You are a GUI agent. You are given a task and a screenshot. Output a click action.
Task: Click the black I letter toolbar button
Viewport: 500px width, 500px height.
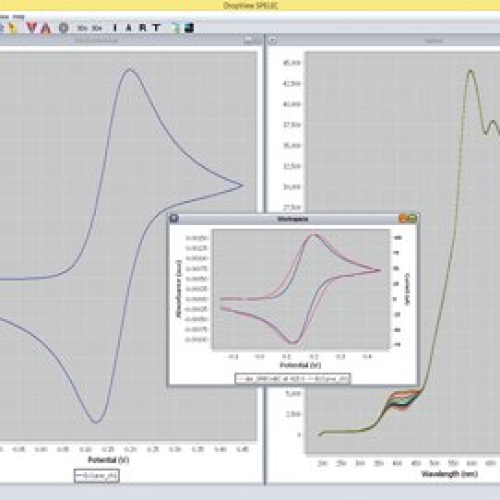[x=115, y=28]
